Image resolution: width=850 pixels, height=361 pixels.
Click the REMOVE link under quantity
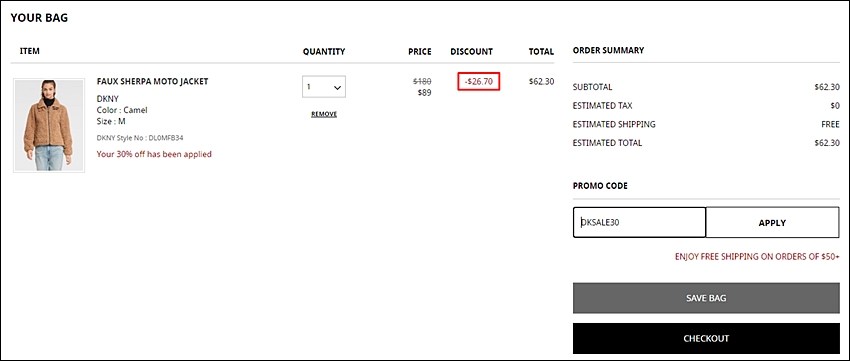click(x=324, y=114)
